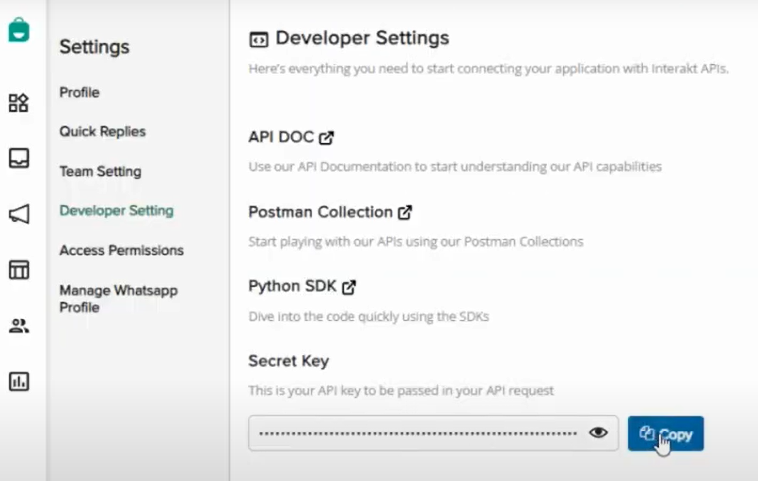Click 'Dive into the code quickly' text
The width and height of the screenshot is (758, 481).
click(x=369, y=317)
